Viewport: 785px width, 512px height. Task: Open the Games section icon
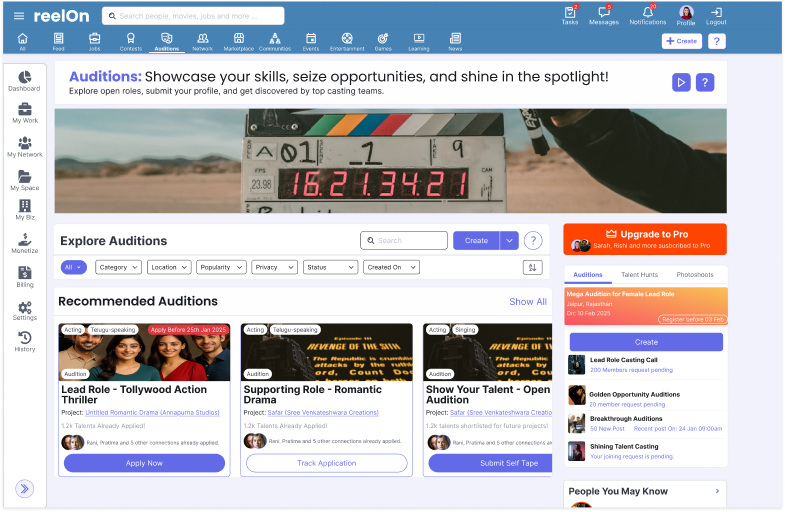(383, 41)
